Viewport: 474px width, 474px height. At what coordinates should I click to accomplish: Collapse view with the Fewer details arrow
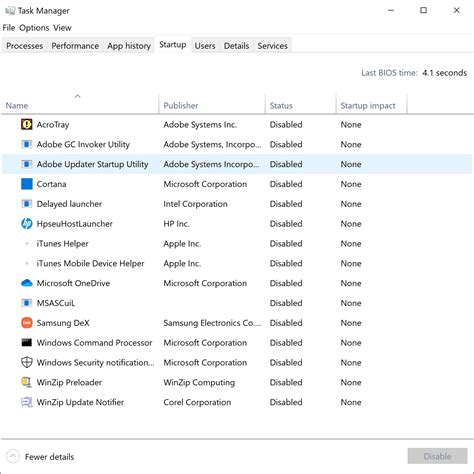coord(13,456)
